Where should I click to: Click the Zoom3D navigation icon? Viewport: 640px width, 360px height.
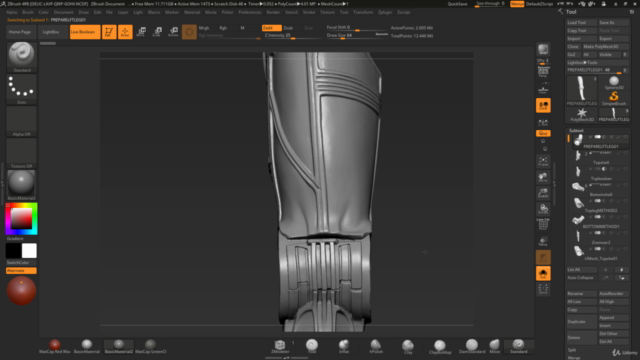543,193
